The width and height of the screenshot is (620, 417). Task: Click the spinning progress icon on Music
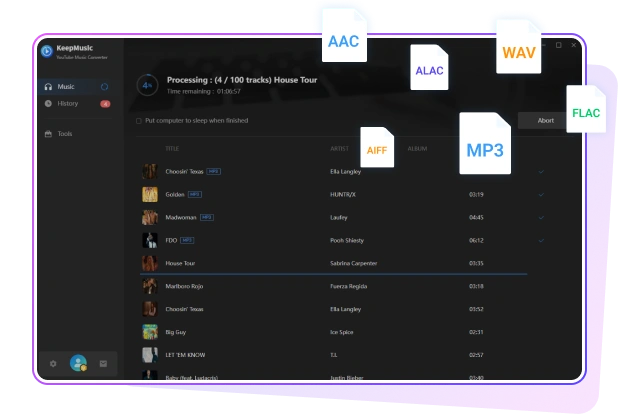pos(104,87)
